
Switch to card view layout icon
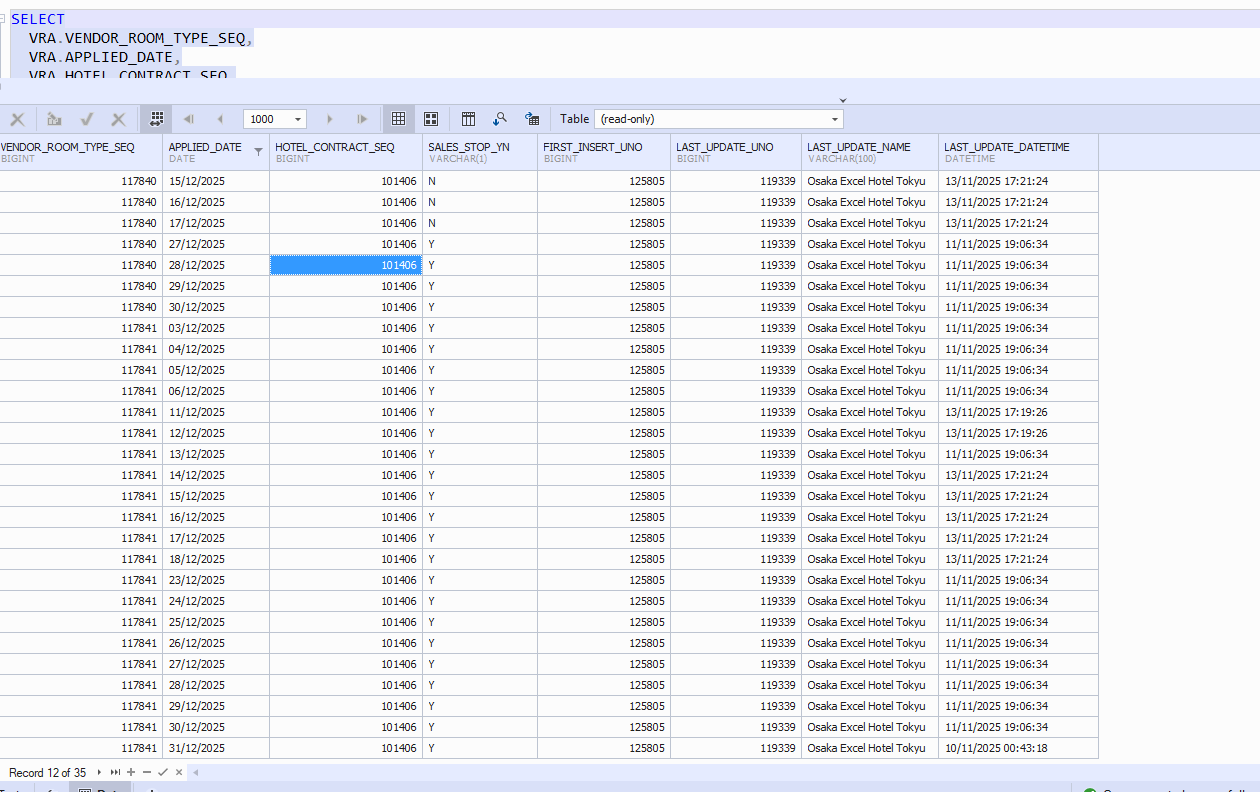(431, 119)
